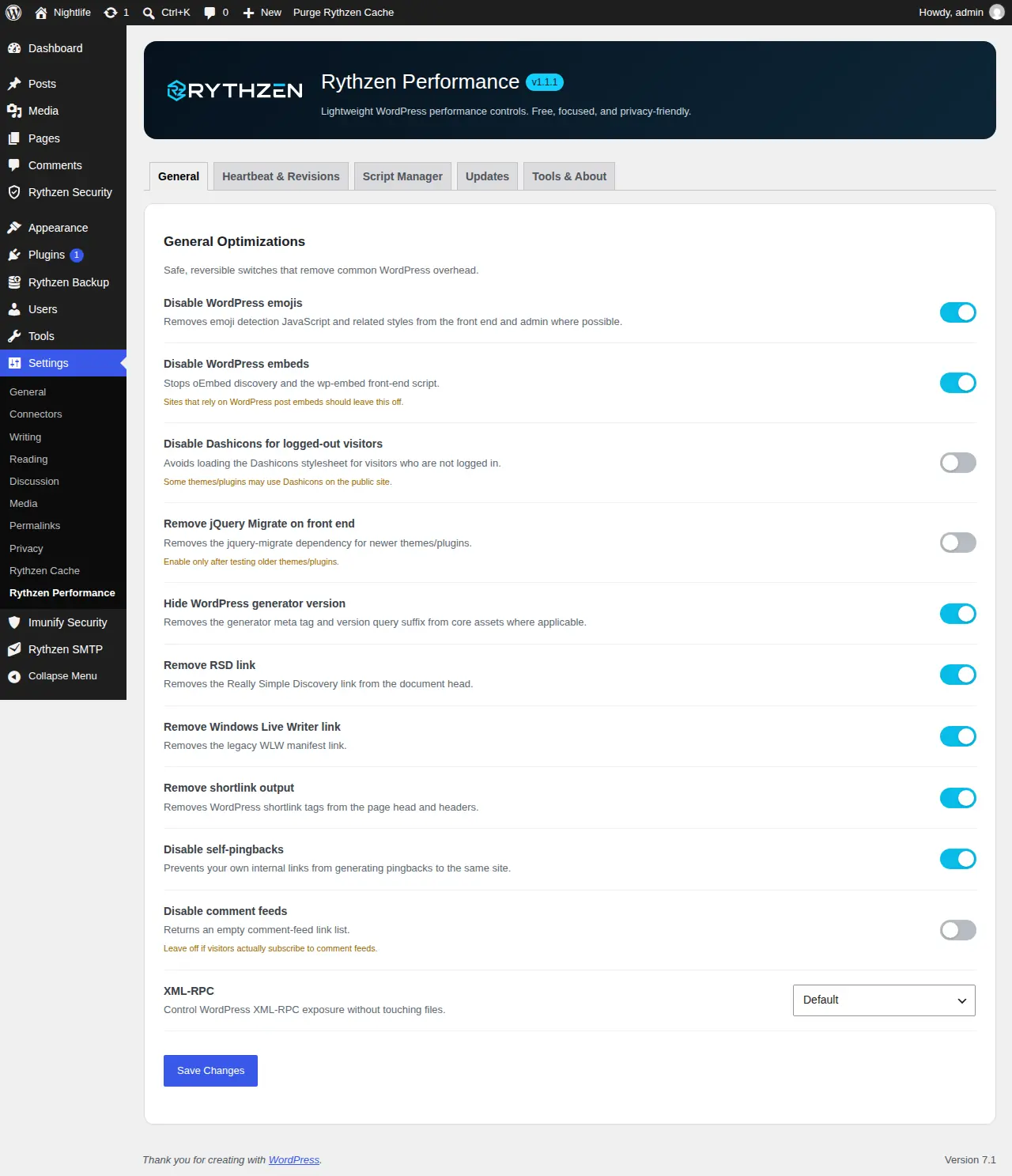Open Writing settings submenu item

(63, 437)
